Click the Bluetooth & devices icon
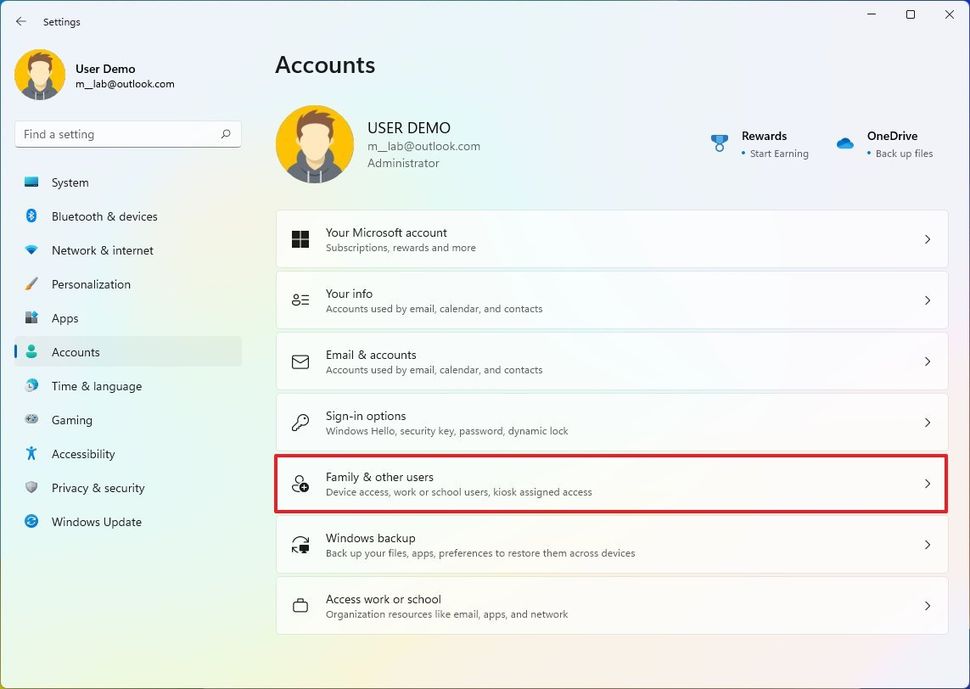 (31, 216)
